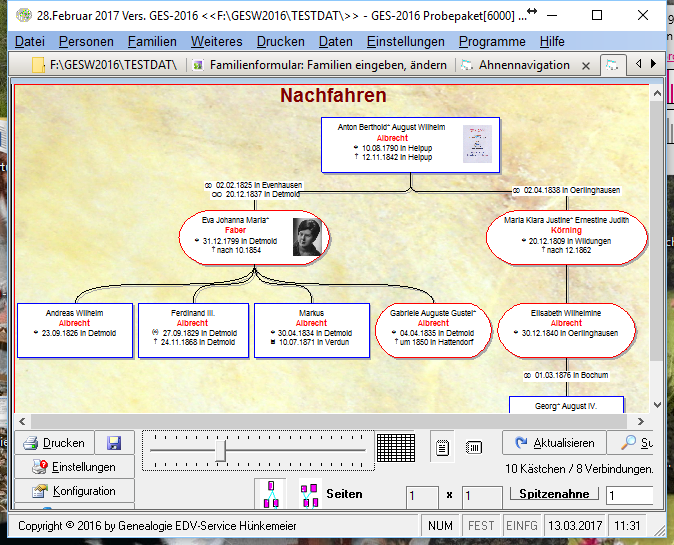This screenshot has height=545, width=674.
Task: Select the active Nachfahren chart tab icon
Action: [x=612, y=65]
